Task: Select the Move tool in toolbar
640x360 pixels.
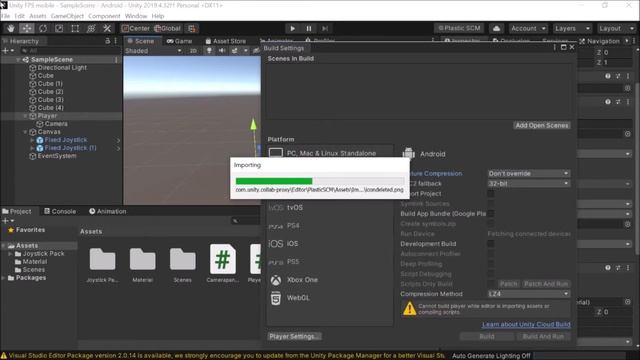Action: click(x=27, y=28)
